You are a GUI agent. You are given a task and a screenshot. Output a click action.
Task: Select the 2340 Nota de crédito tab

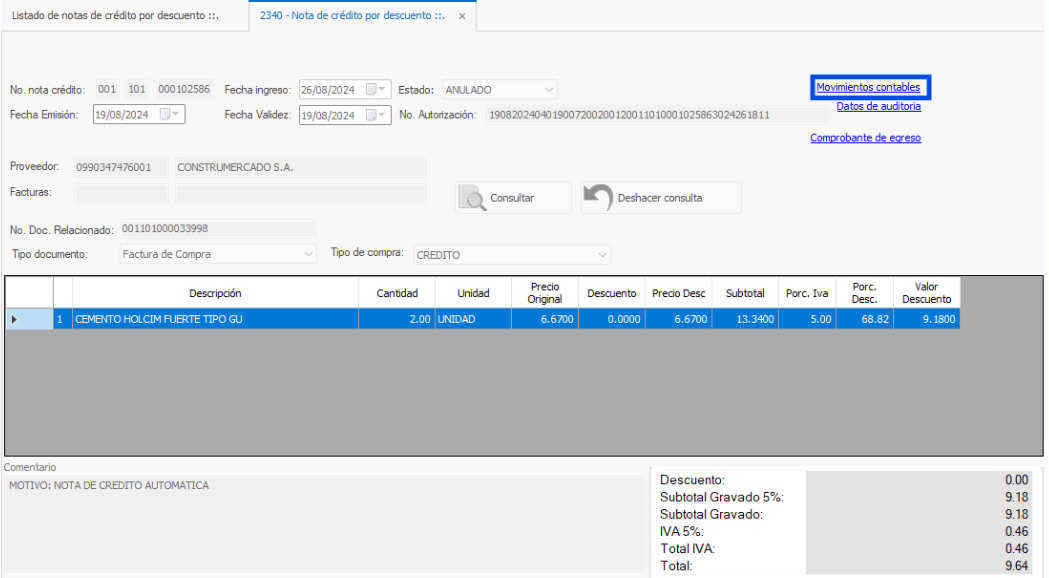point(351,17)
